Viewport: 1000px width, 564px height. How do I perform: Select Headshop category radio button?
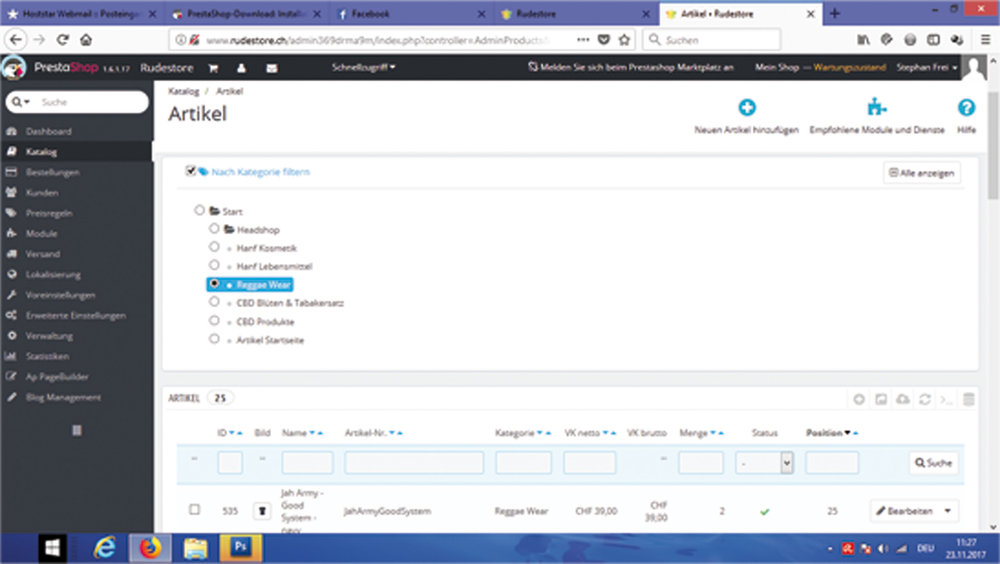(214, 228)
